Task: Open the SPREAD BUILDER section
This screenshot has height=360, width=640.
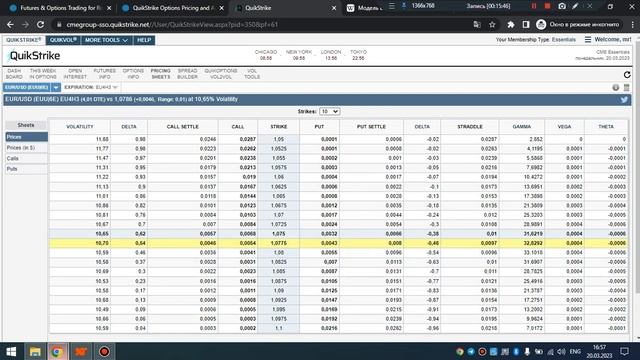Action: [187, 74]
